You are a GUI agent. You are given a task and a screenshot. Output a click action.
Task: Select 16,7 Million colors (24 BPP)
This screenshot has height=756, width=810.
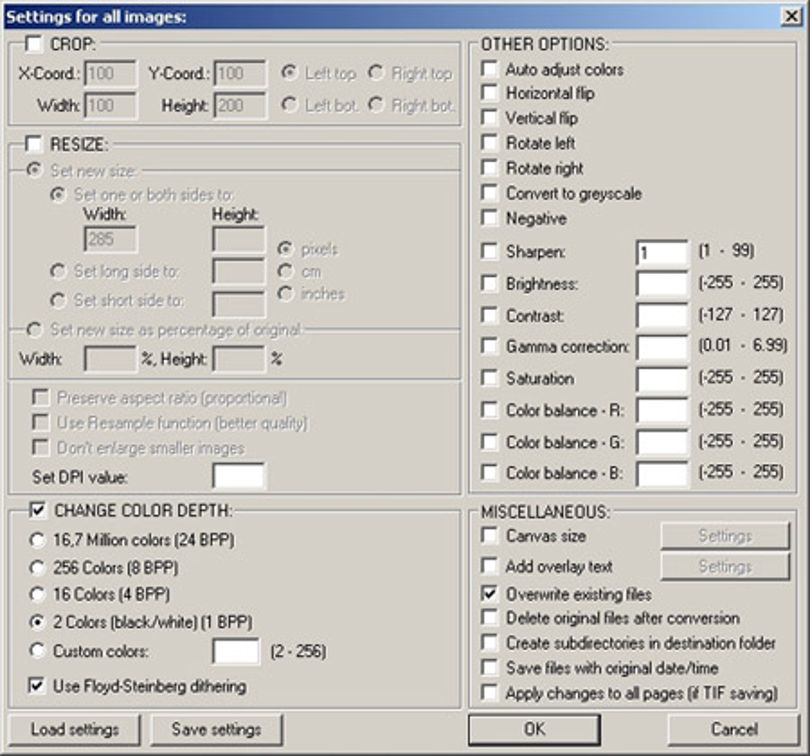tap(37, 540)
